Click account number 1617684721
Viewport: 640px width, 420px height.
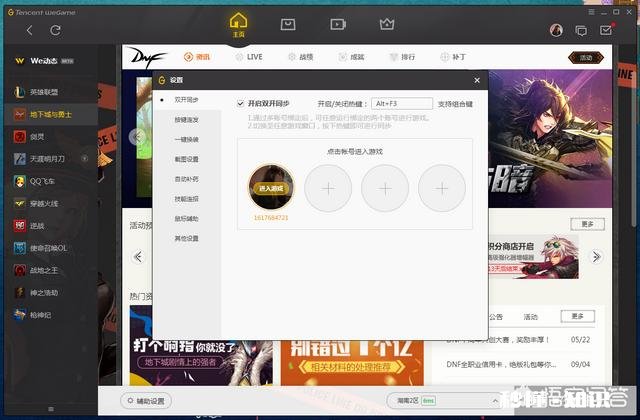(271, 218)
